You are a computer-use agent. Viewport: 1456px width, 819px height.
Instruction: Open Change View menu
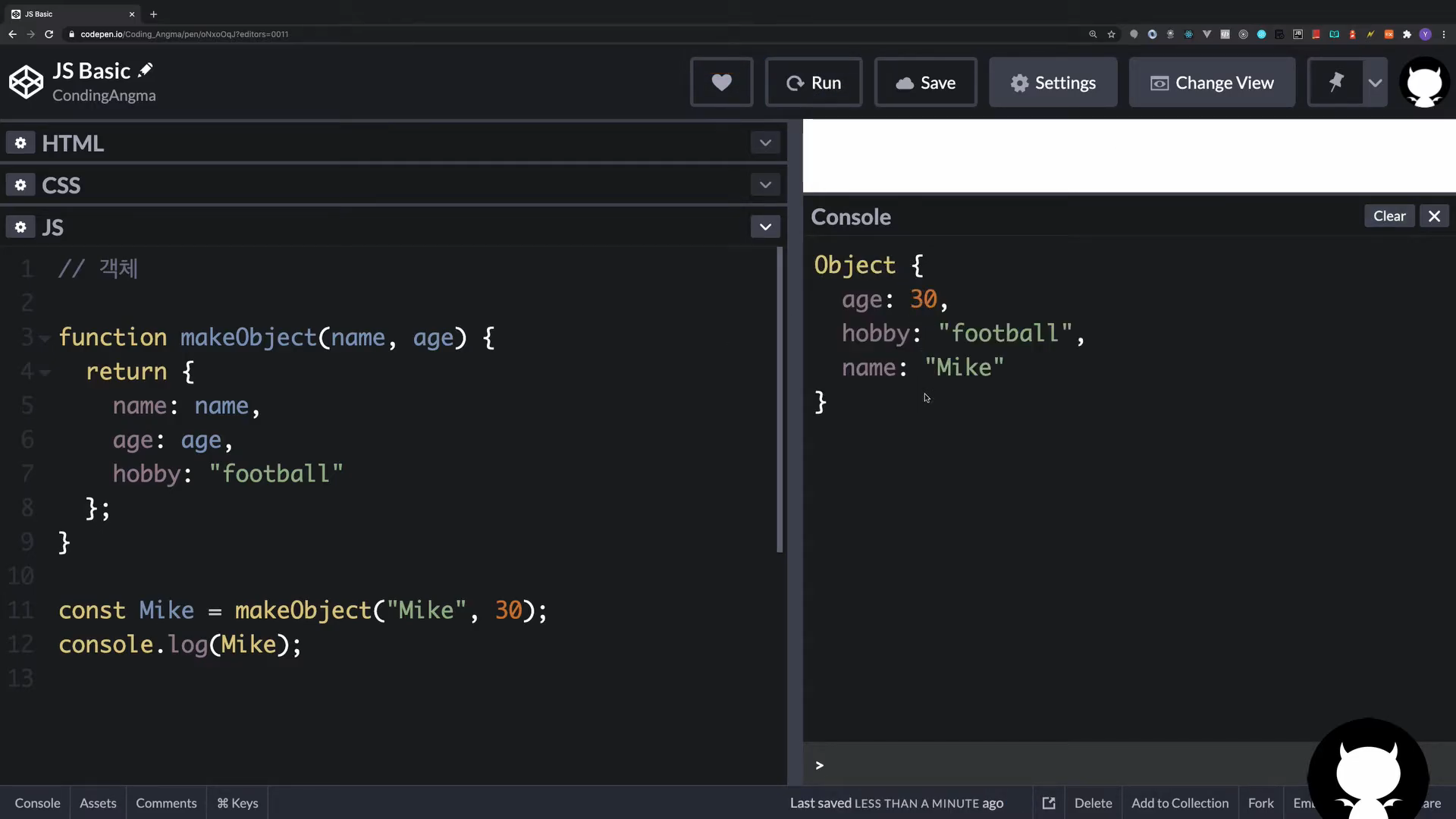(x=1212, y=82)
